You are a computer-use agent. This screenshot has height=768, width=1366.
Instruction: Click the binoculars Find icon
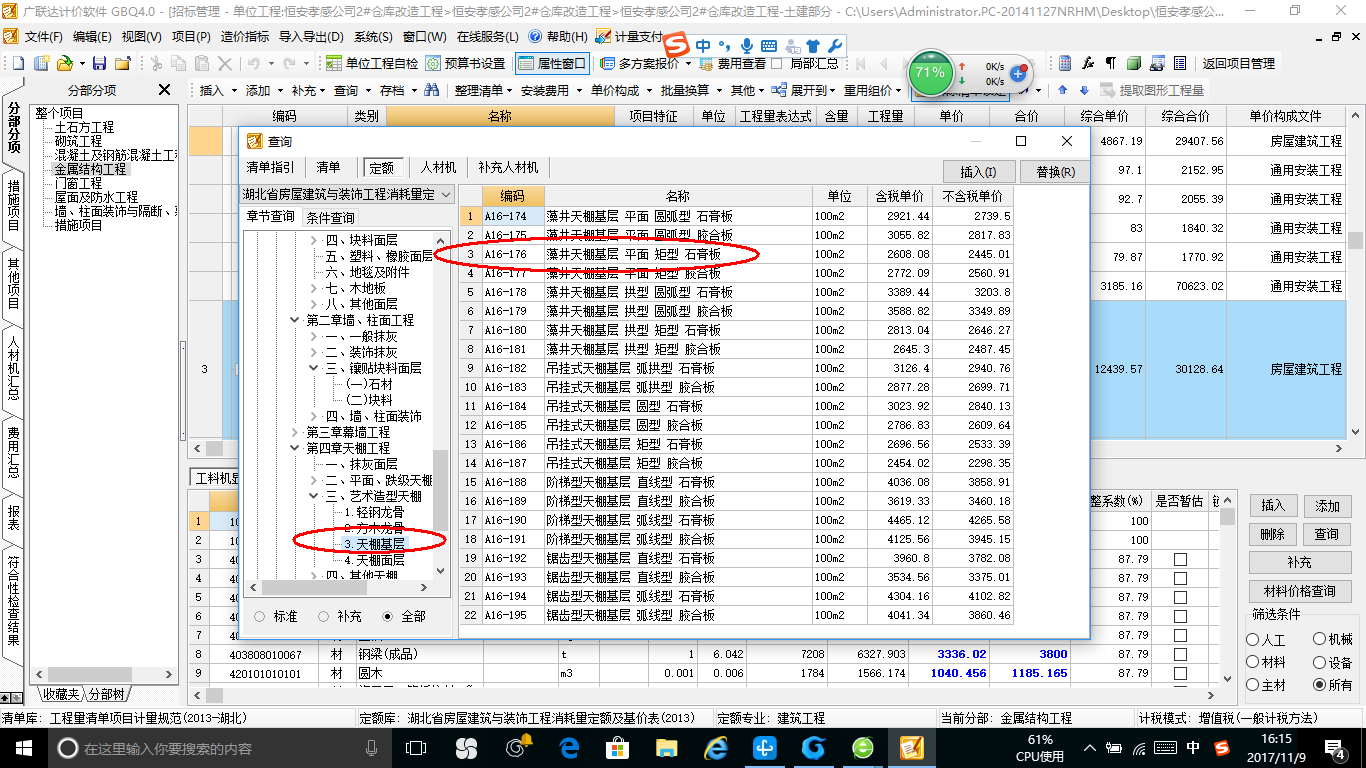432,90
